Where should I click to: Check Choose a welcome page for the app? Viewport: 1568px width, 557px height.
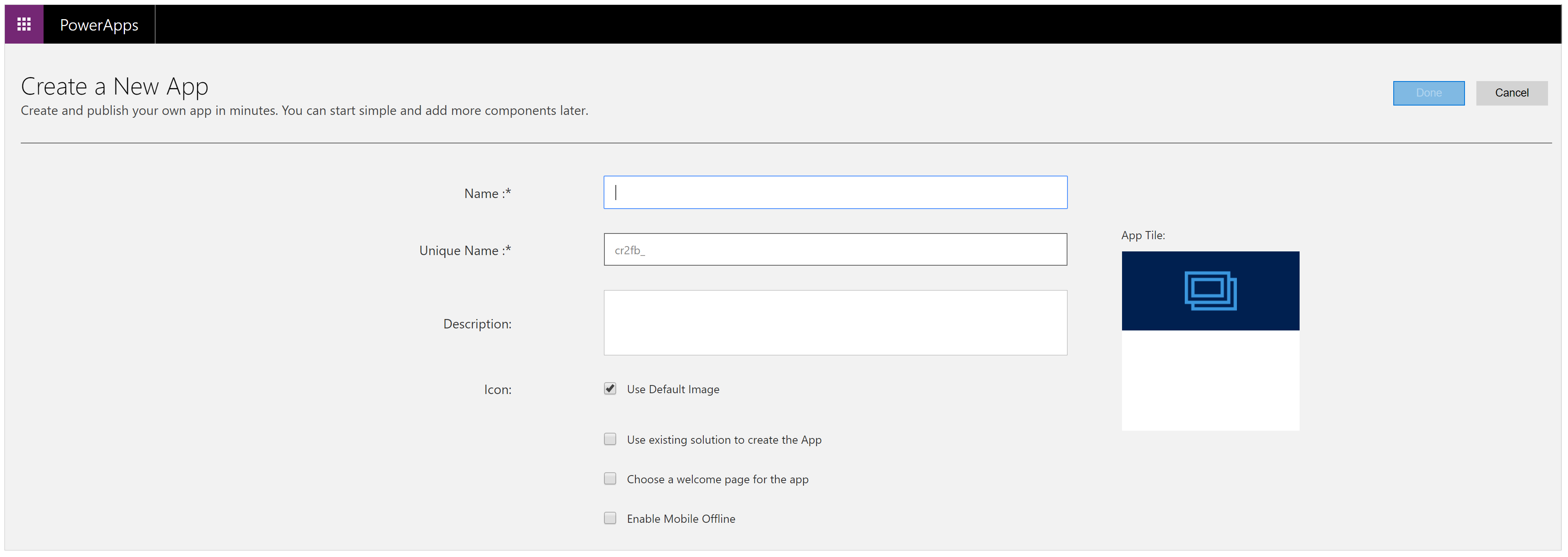[610, 478]
